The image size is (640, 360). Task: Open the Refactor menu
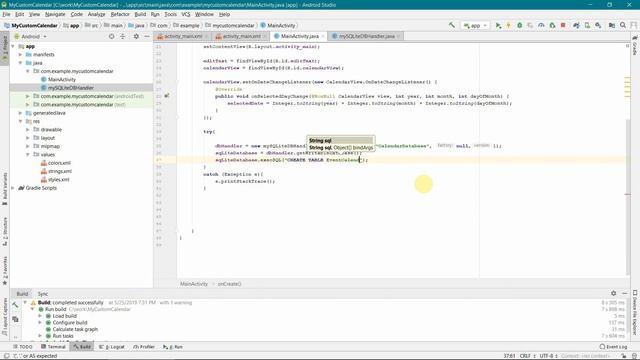120,14
